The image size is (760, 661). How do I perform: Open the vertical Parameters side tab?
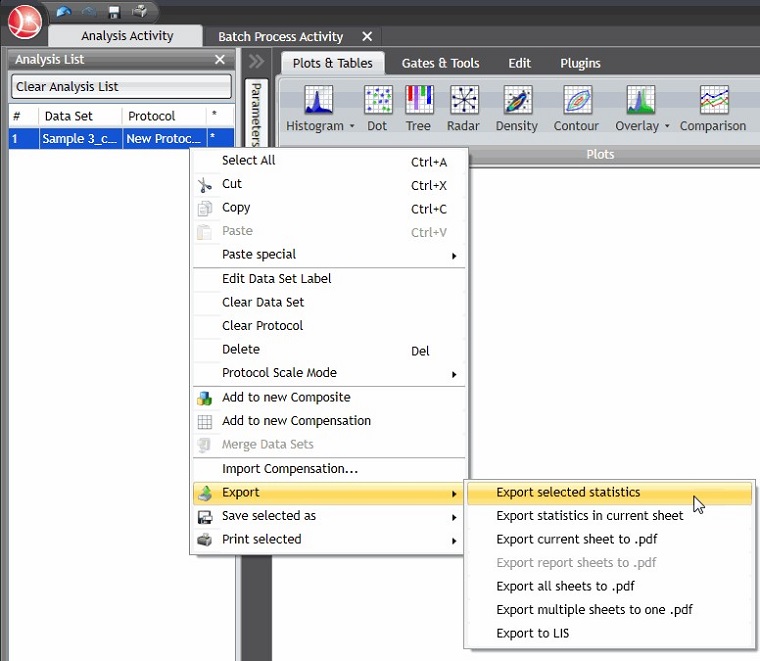pyautogui.click(x=256, y=114)
